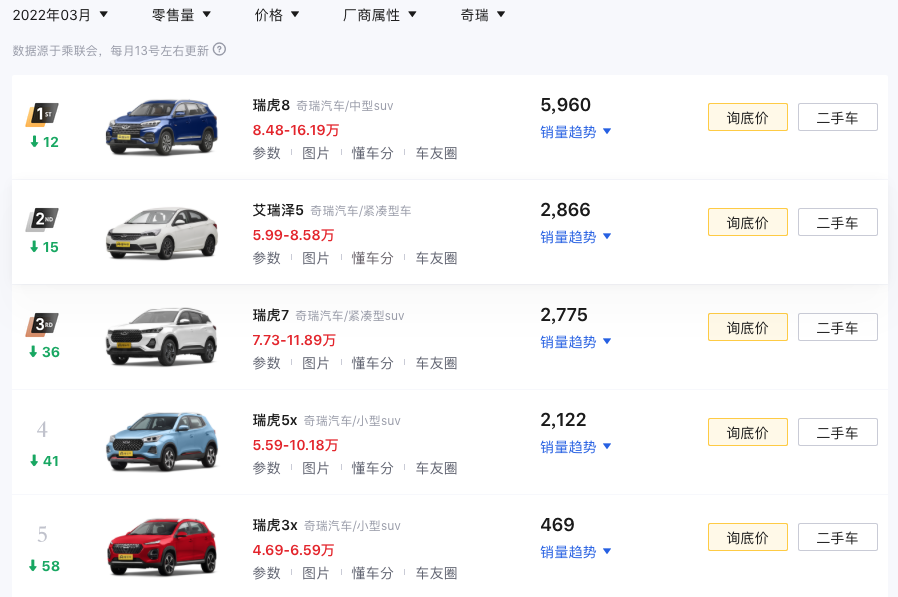Screen dimensions: 898x597
Task: Expand the 2022年03月 date dropdown
Action: pos(60,15)
